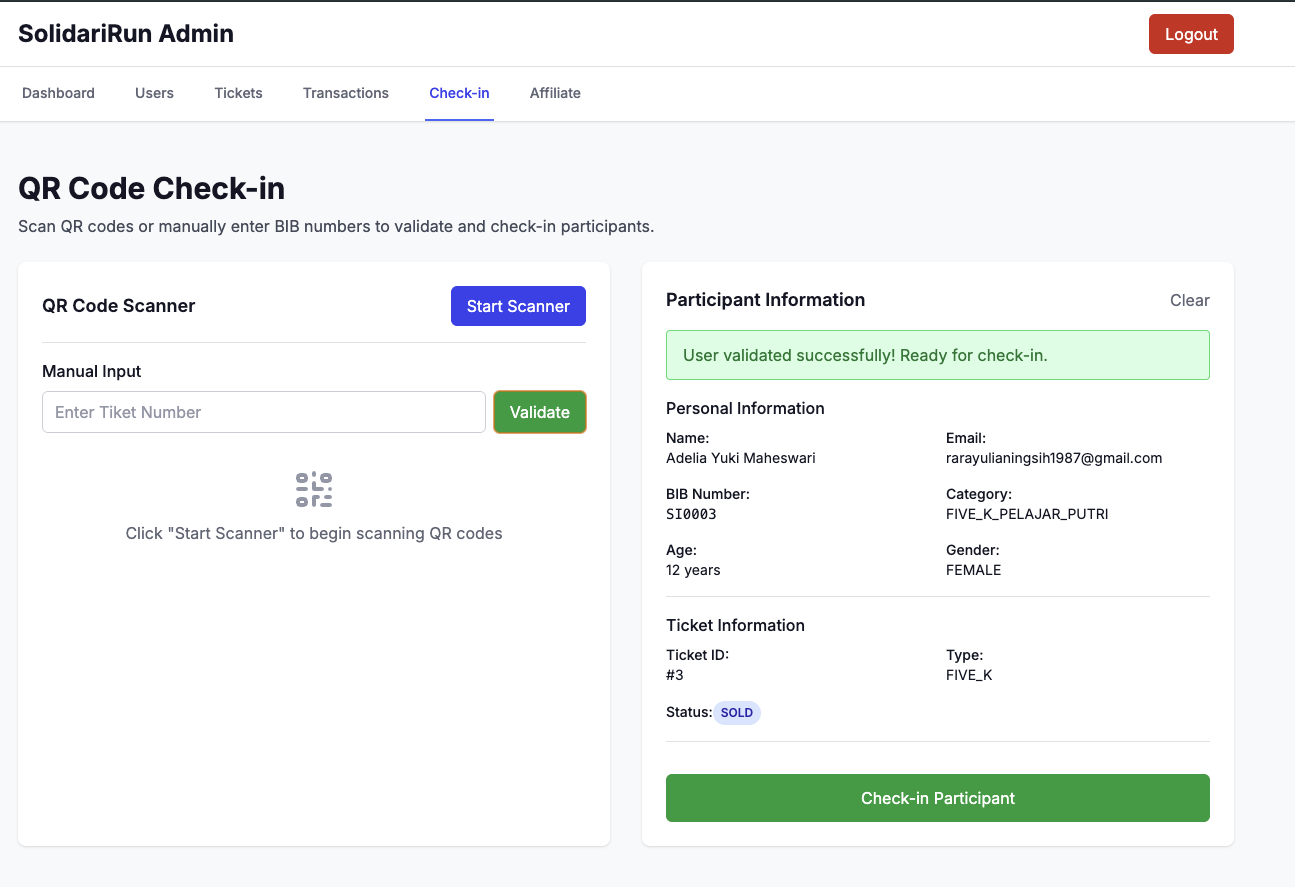This screenshot has height=887, width=1295.
Task: Click the BIB number SI0003
Action: 691,514
